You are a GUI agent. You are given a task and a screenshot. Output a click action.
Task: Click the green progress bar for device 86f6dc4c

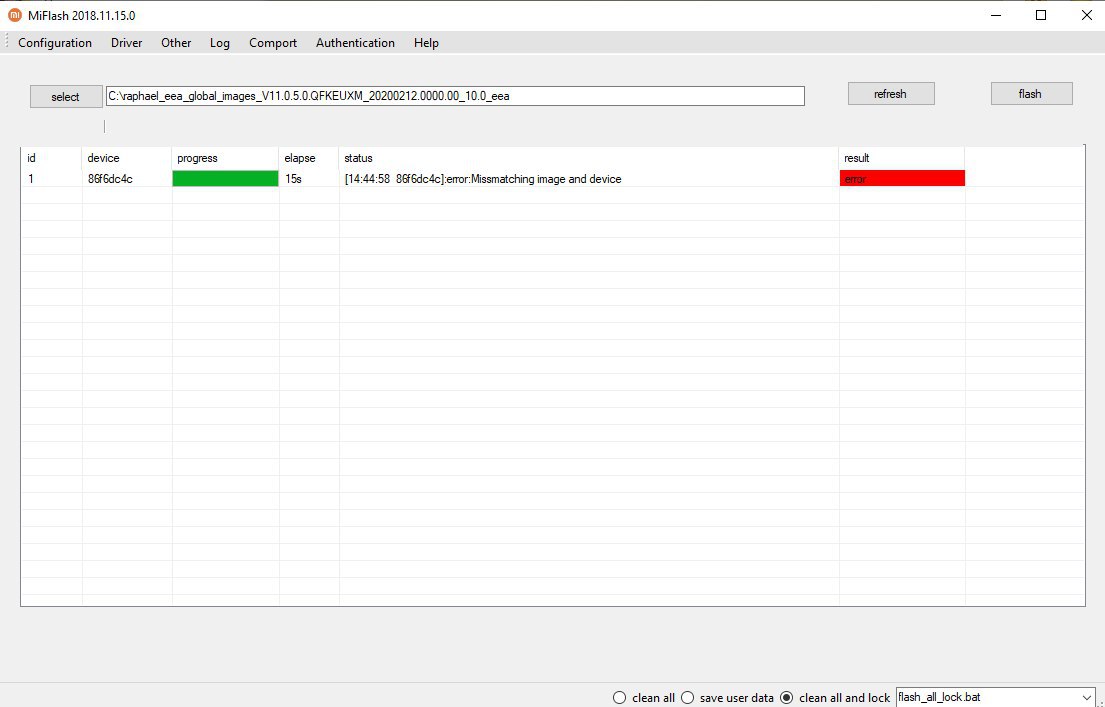click(x=226, y=178)
